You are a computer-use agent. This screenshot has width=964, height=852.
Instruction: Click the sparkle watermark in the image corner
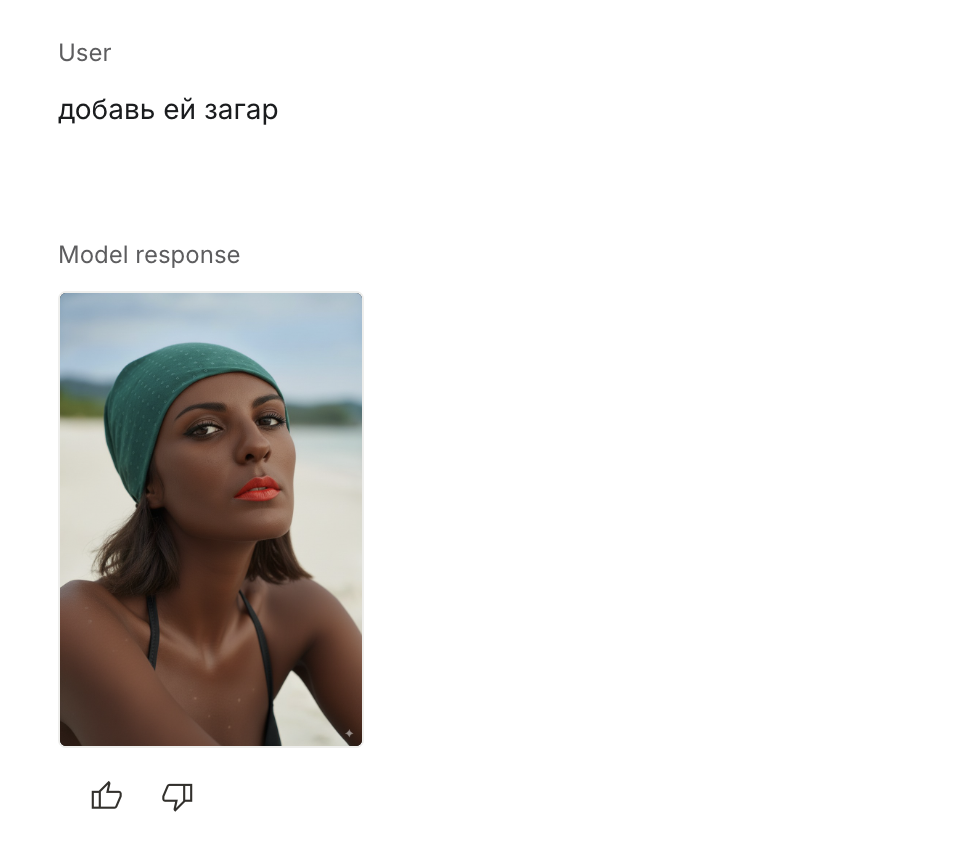pyautogui.click(x=349, y=733)
